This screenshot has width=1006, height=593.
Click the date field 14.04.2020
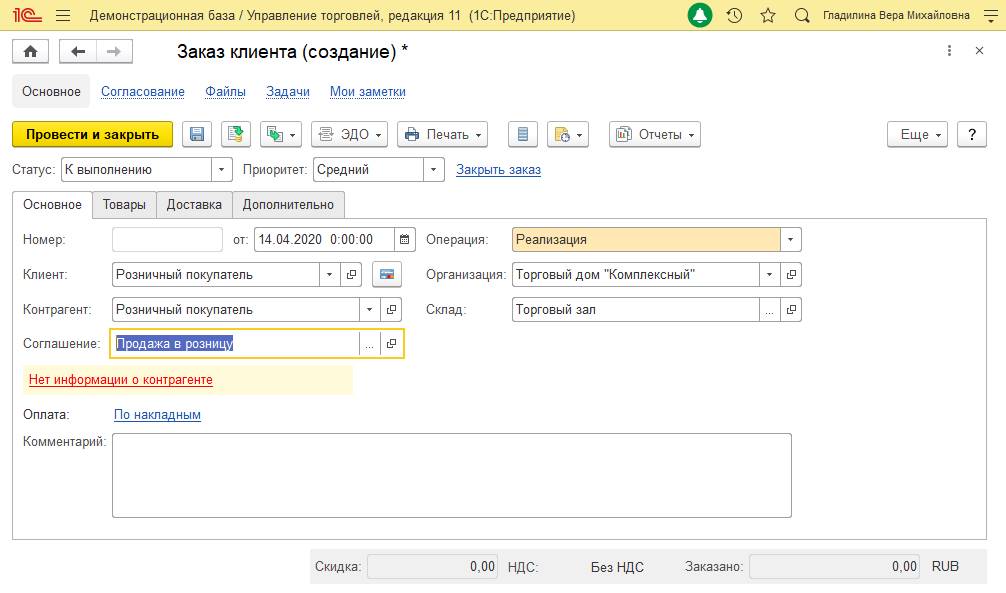tap(324, 239)
